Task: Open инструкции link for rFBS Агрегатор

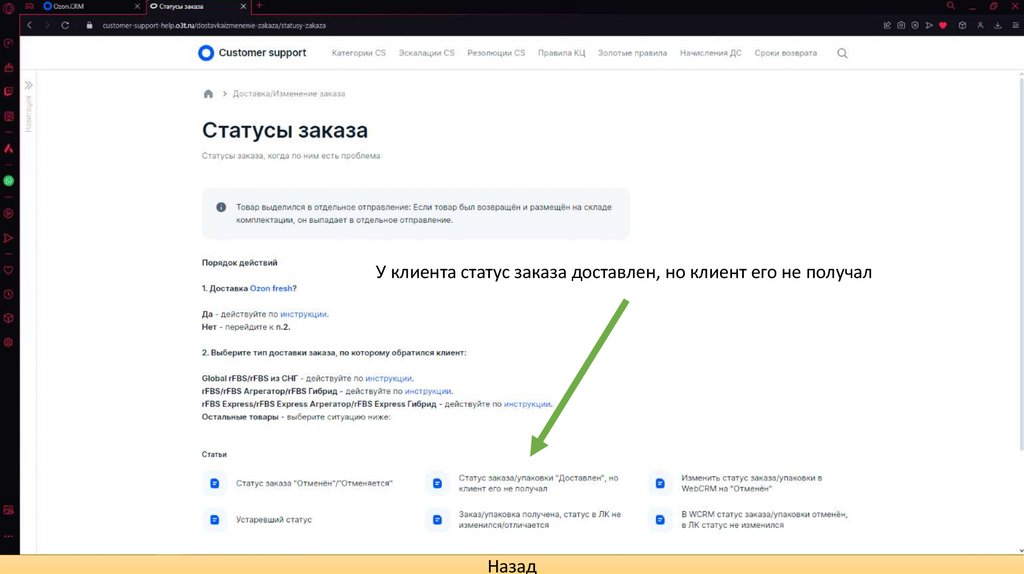Action: click(x=428, y=391)
